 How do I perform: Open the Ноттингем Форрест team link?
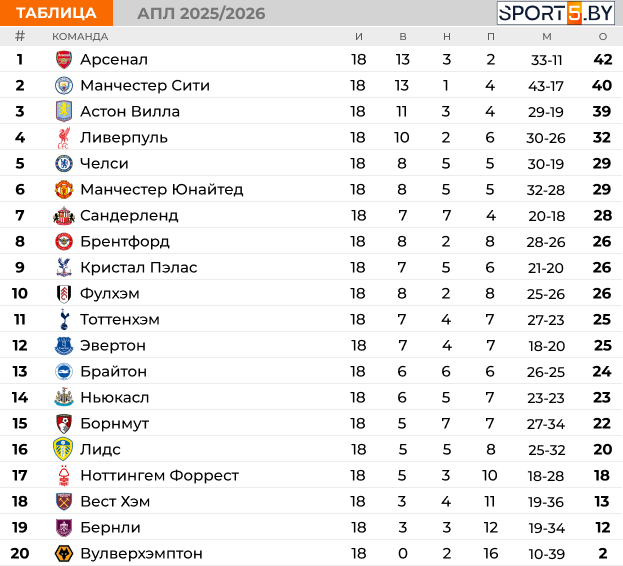[x=159, y=475]
